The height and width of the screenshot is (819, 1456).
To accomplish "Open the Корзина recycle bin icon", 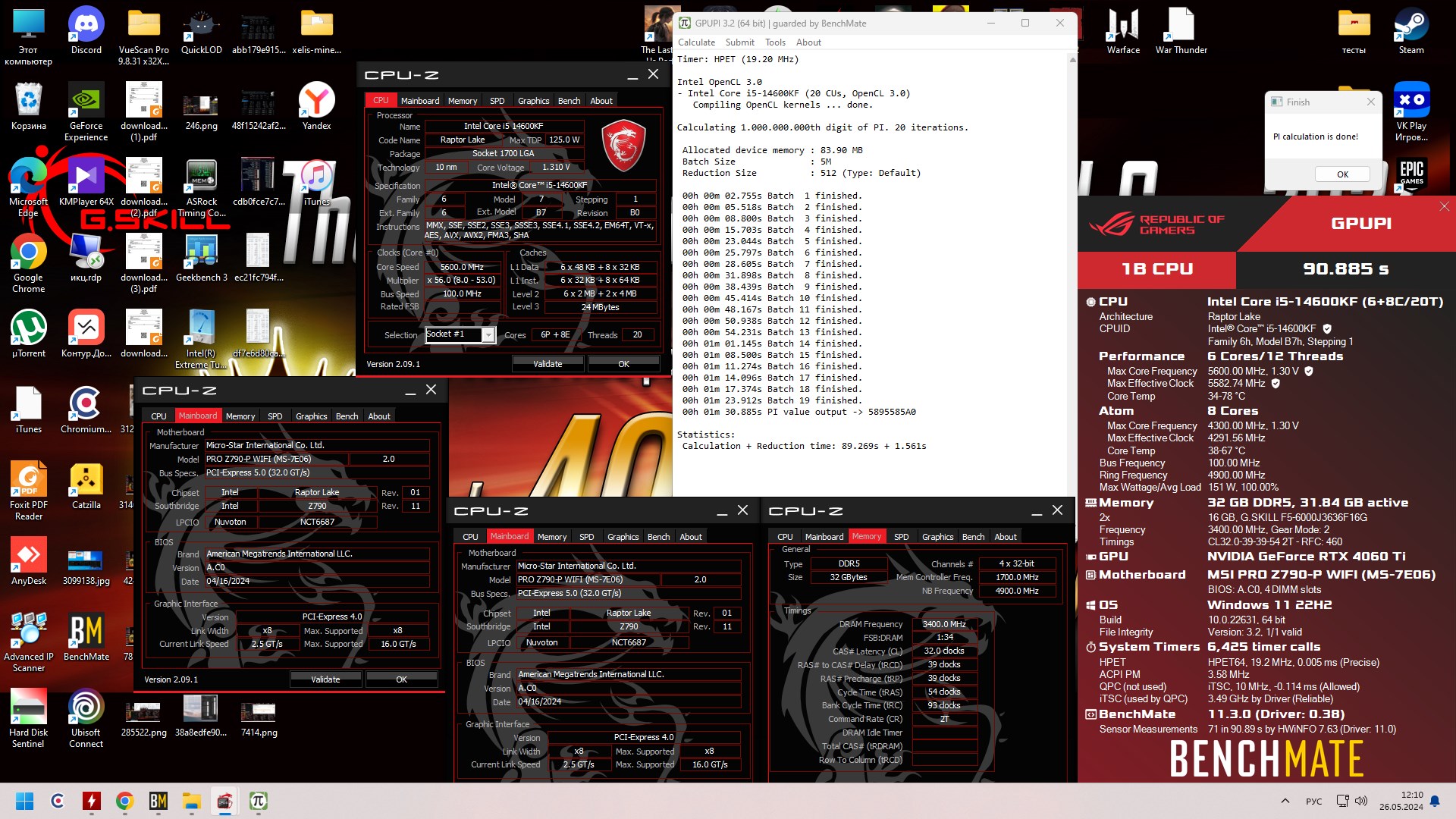I will click(x=28, y=106).
